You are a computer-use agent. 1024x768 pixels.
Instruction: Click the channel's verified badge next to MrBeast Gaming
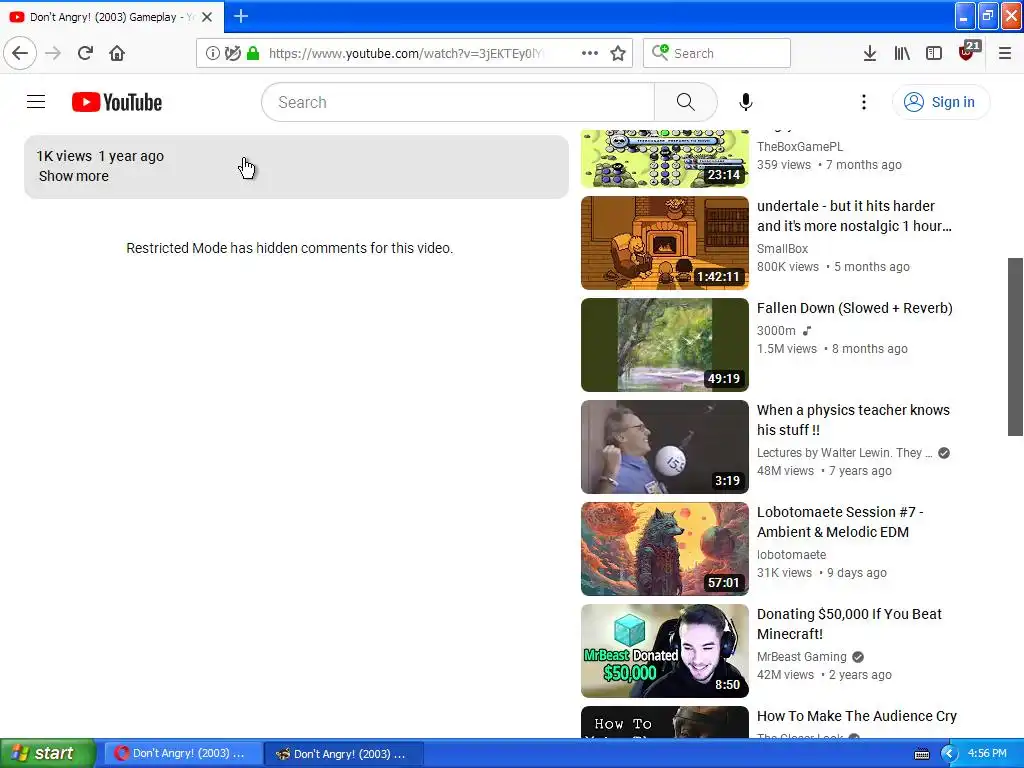857,657
